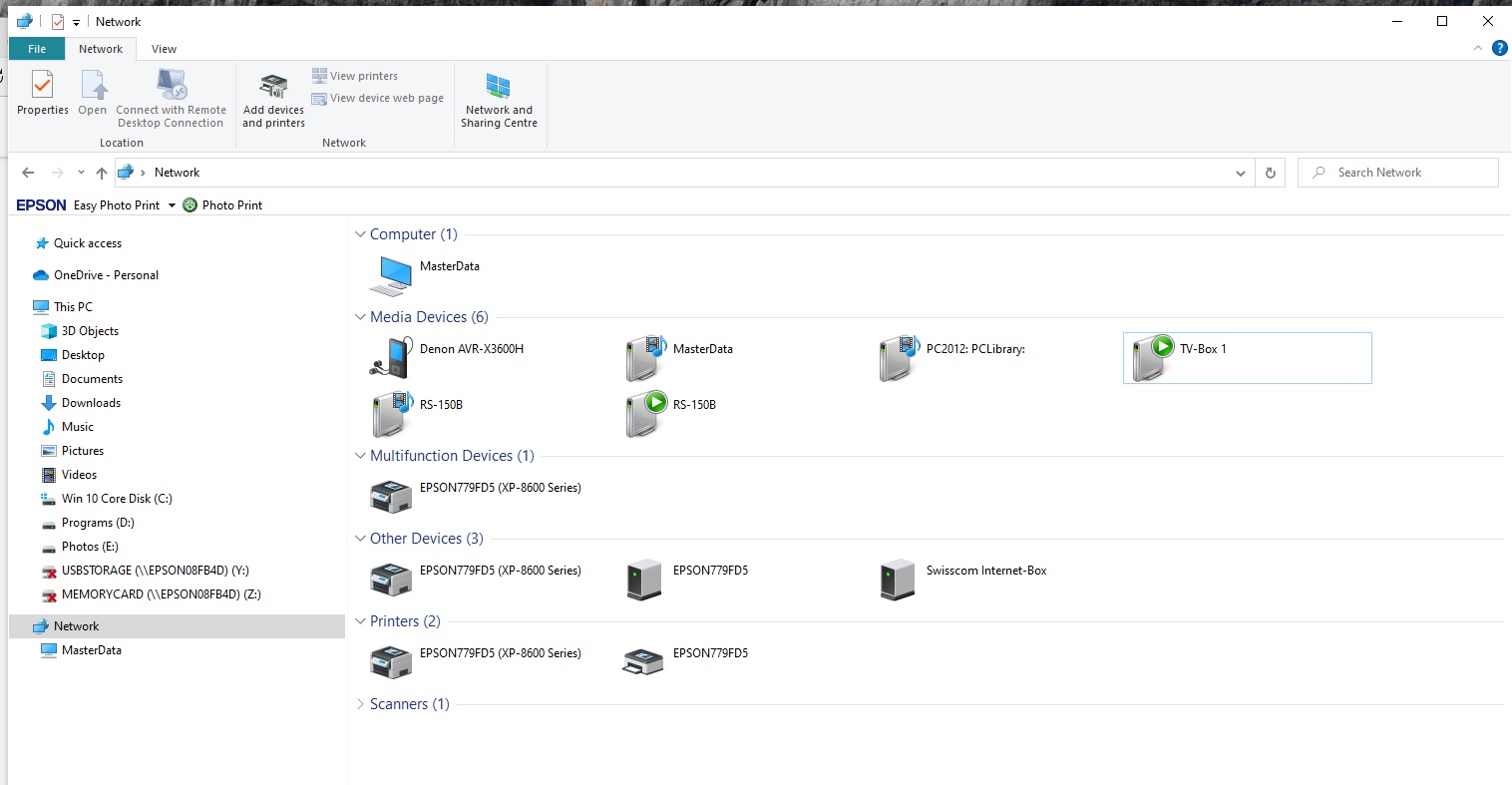Image resolution: width=1512 pixels, height=785 pixels.
Task: Add devices and printers
Action: point(273,100)
